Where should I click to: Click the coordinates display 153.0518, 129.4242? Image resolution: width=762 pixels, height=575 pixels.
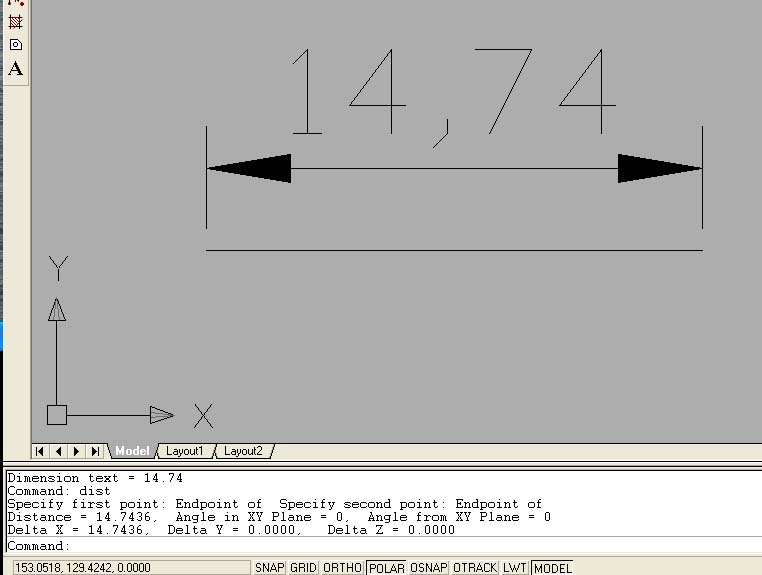click(x=131, y=568)
